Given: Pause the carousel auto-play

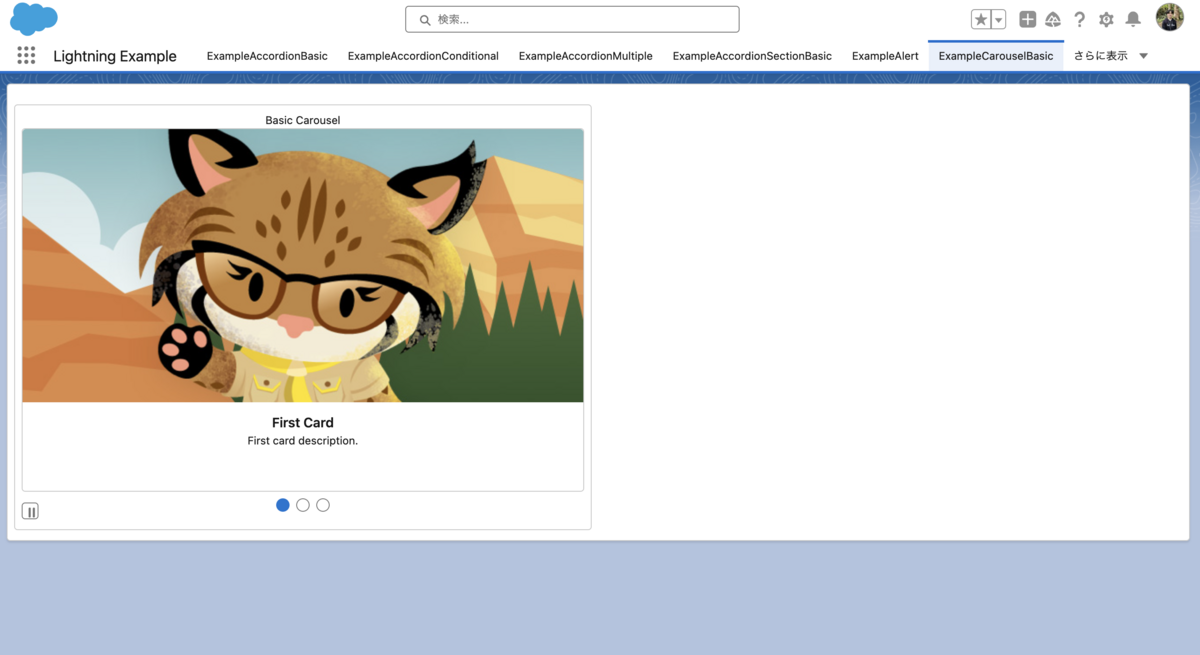Looking at the screenshot, I should click(x=30, y=510).
